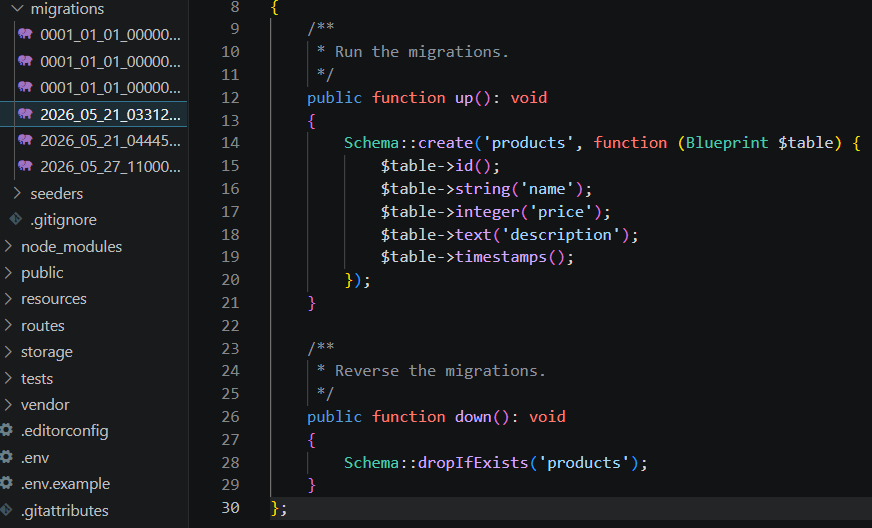Open the .env.example file

click(x=66, y=484)
